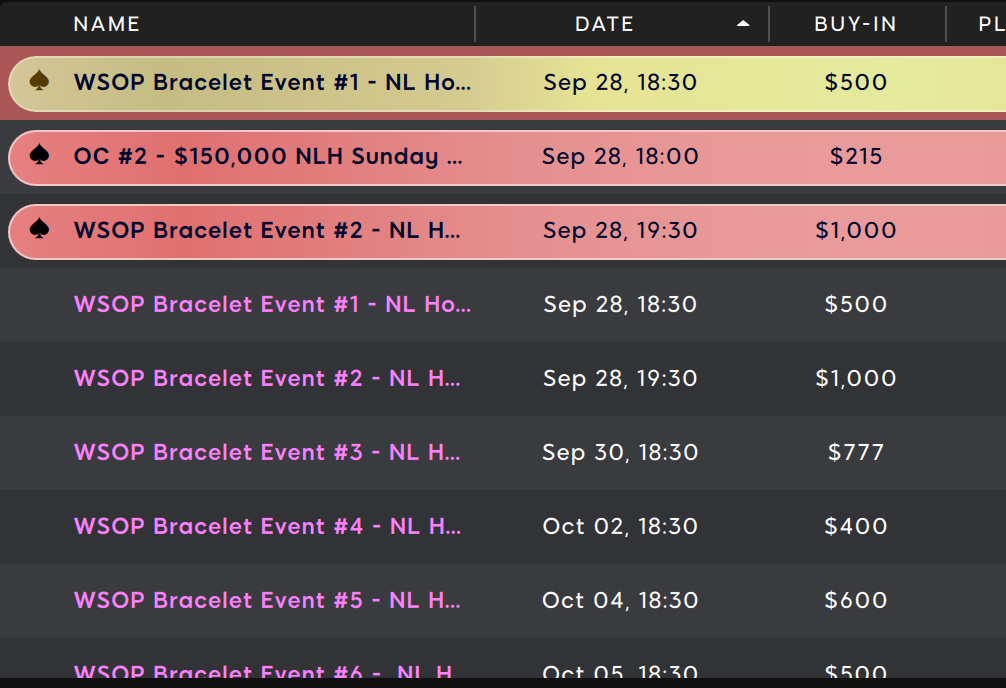This screenshot has height=688, width=1006.
Task: Click the $777 buy-in cell
Action: (856, 452)
